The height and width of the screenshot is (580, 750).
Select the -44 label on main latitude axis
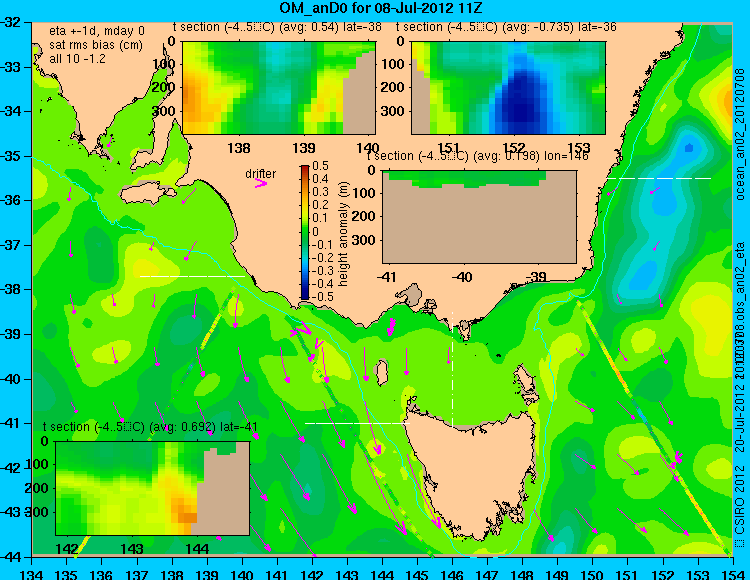[11, 557]
